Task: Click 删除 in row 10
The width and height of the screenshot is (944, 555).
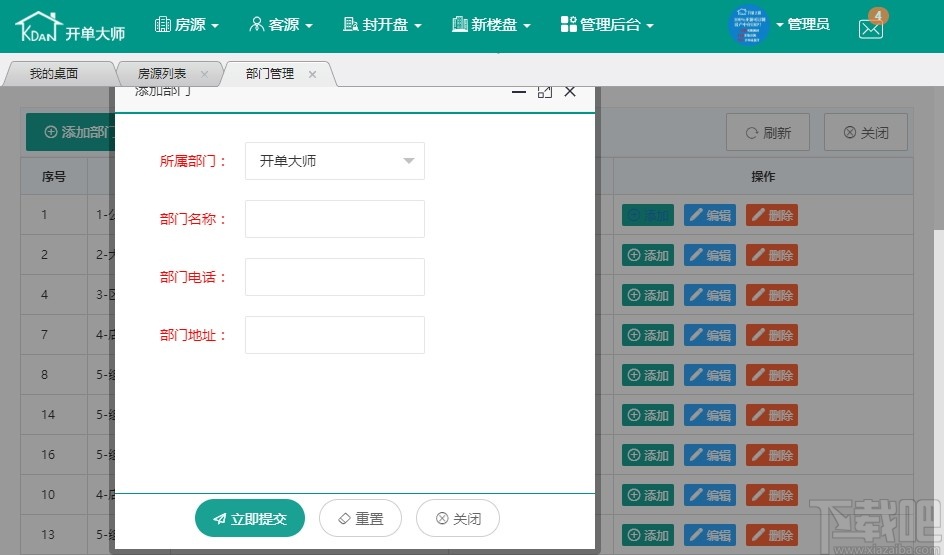Action: (772, 495)
